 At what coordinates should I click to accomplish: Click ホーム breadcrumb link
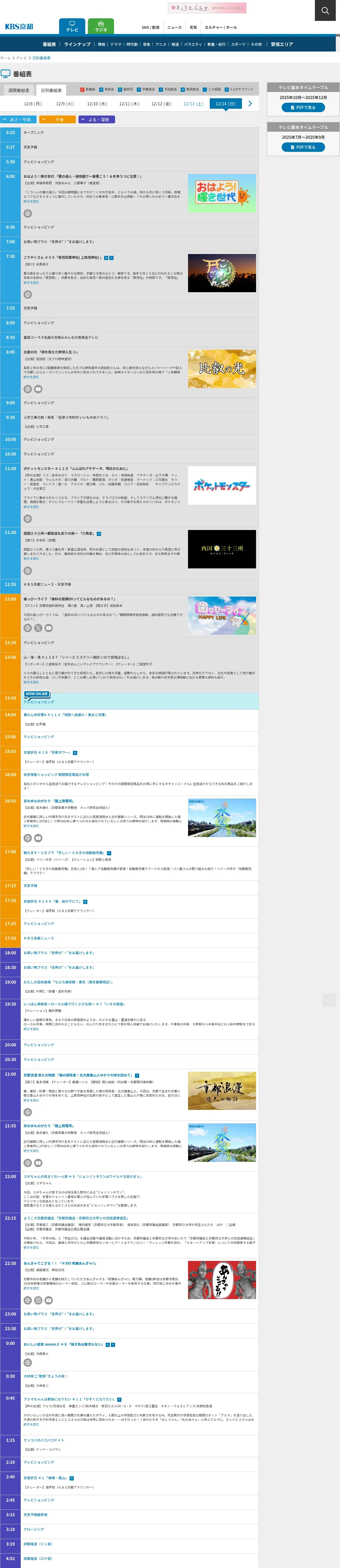click(5, 58)
